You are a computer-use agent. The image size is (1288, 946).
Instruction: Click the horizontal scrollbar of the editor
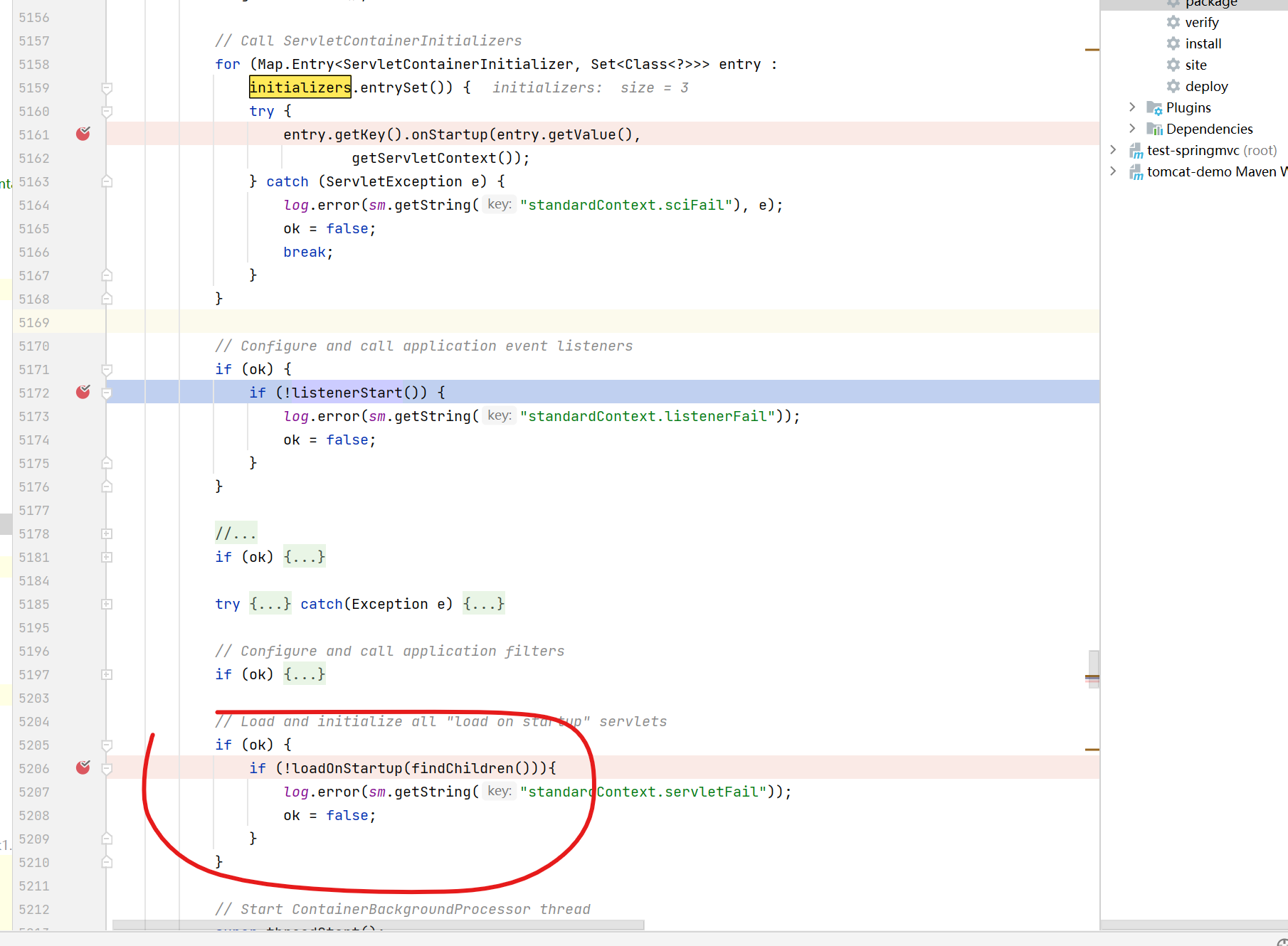point(379,925)
